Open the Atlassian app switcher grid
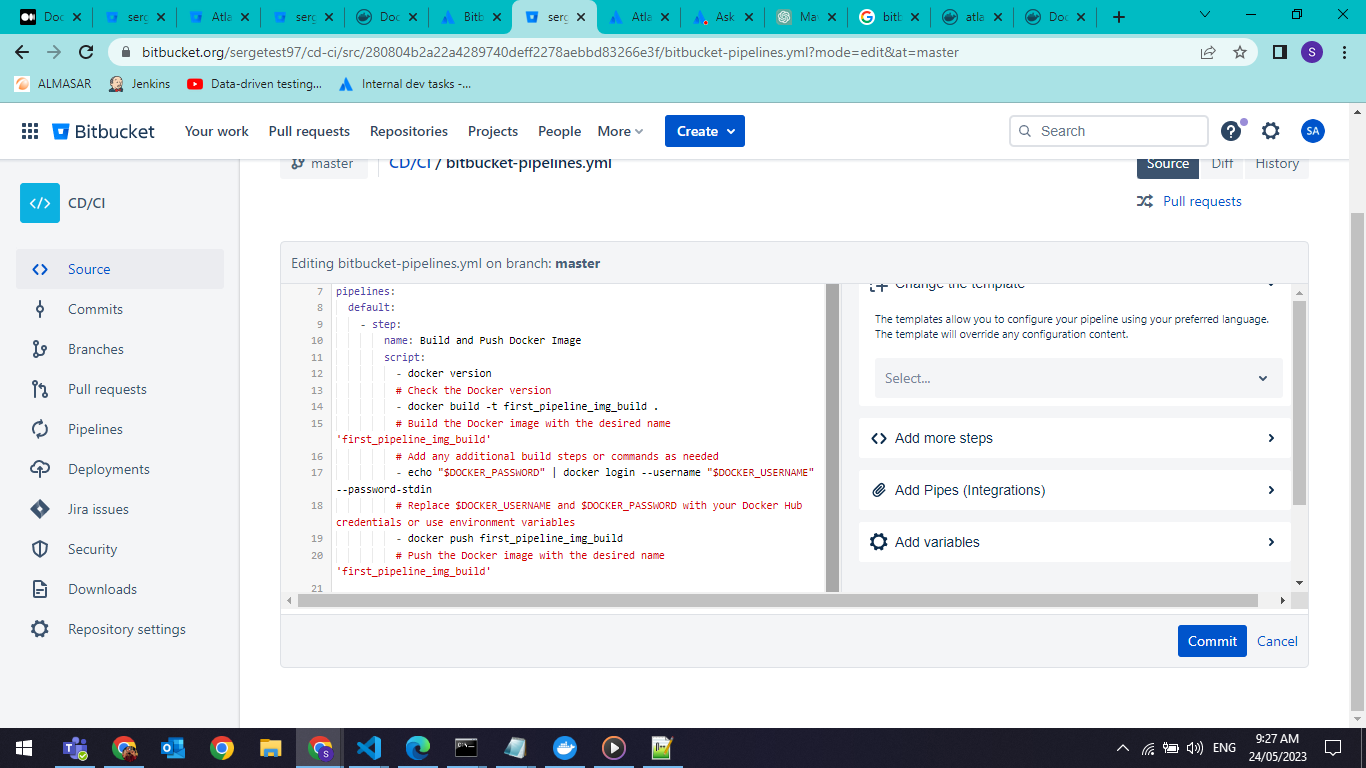The height and width of the screenshot is (768, 1366). click(x=30, y=131)
